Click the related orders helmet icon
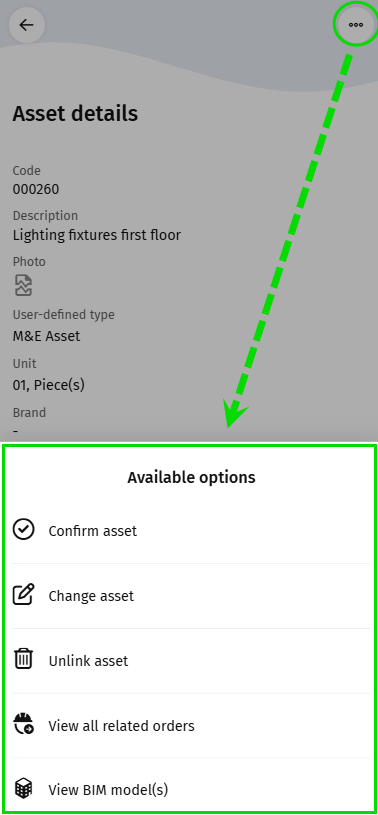Screen dimensions: 378x815 click(x=23, y=724)
